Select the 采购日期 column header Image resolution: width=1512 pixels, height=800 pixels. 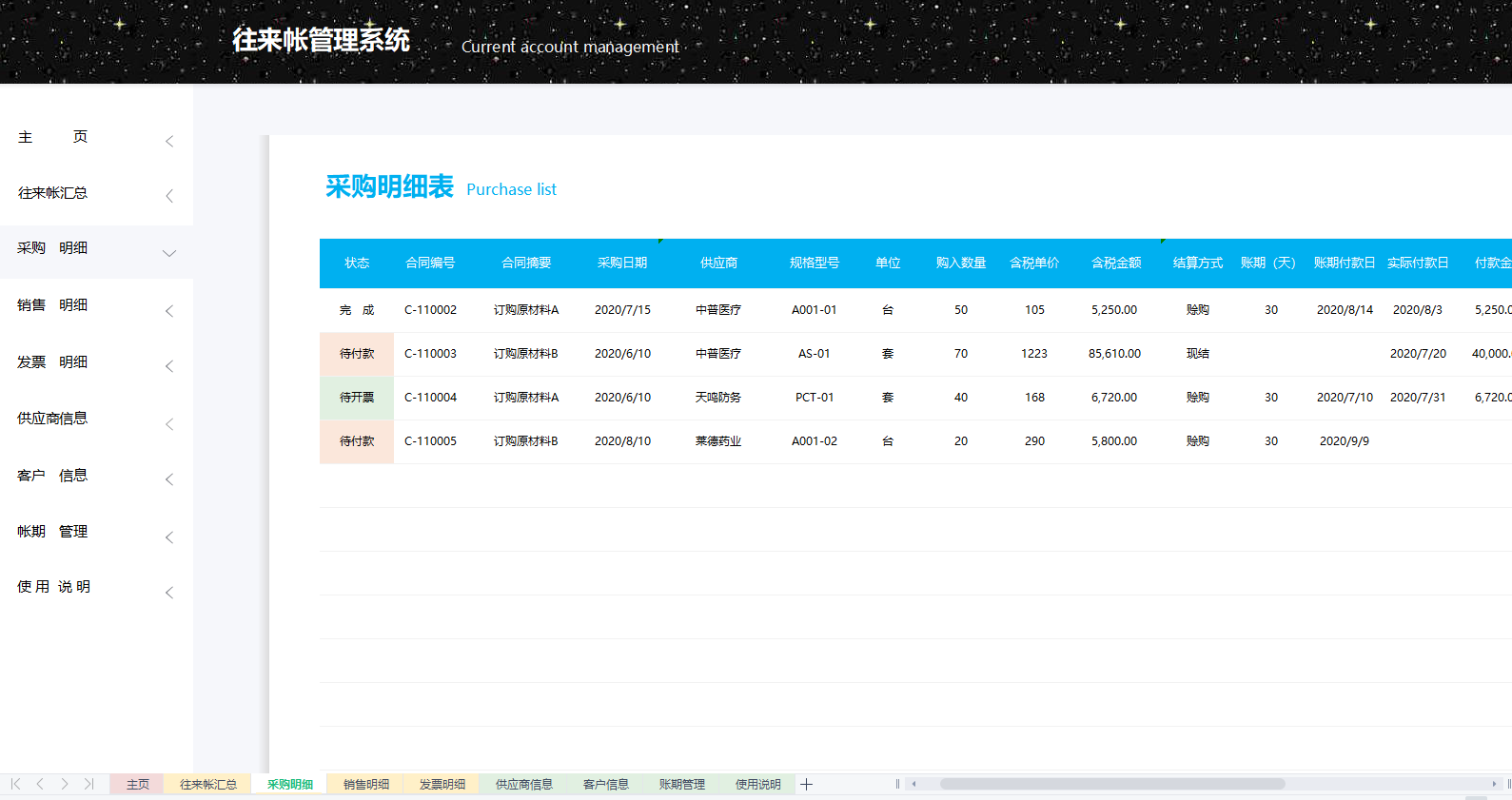(622, 263)
